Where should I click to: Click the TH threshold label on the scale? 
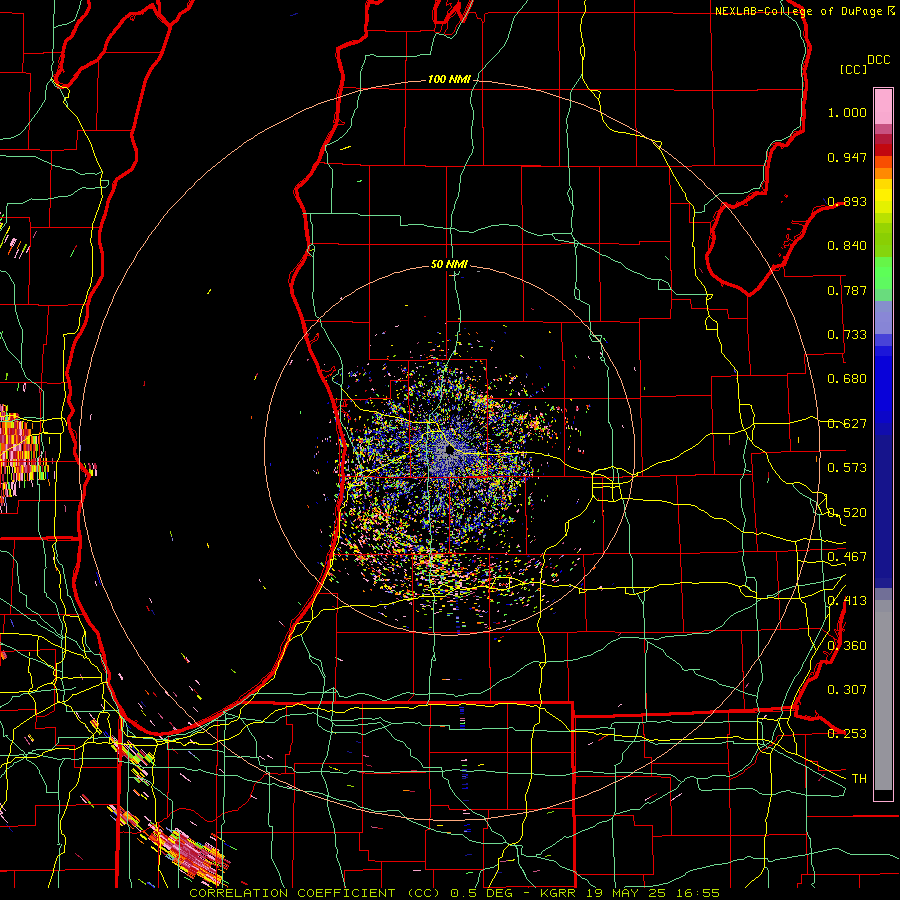(x=859, y=779)
